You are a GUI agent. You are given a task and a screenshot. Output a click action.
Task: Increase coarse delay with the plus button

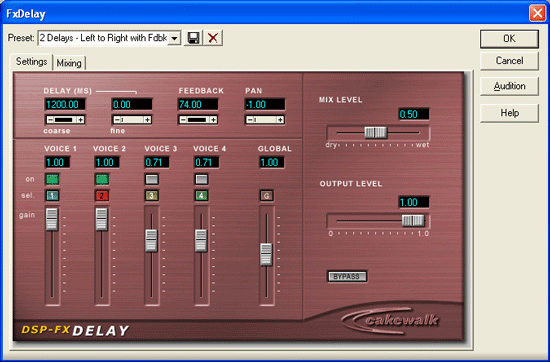point(81,120)
